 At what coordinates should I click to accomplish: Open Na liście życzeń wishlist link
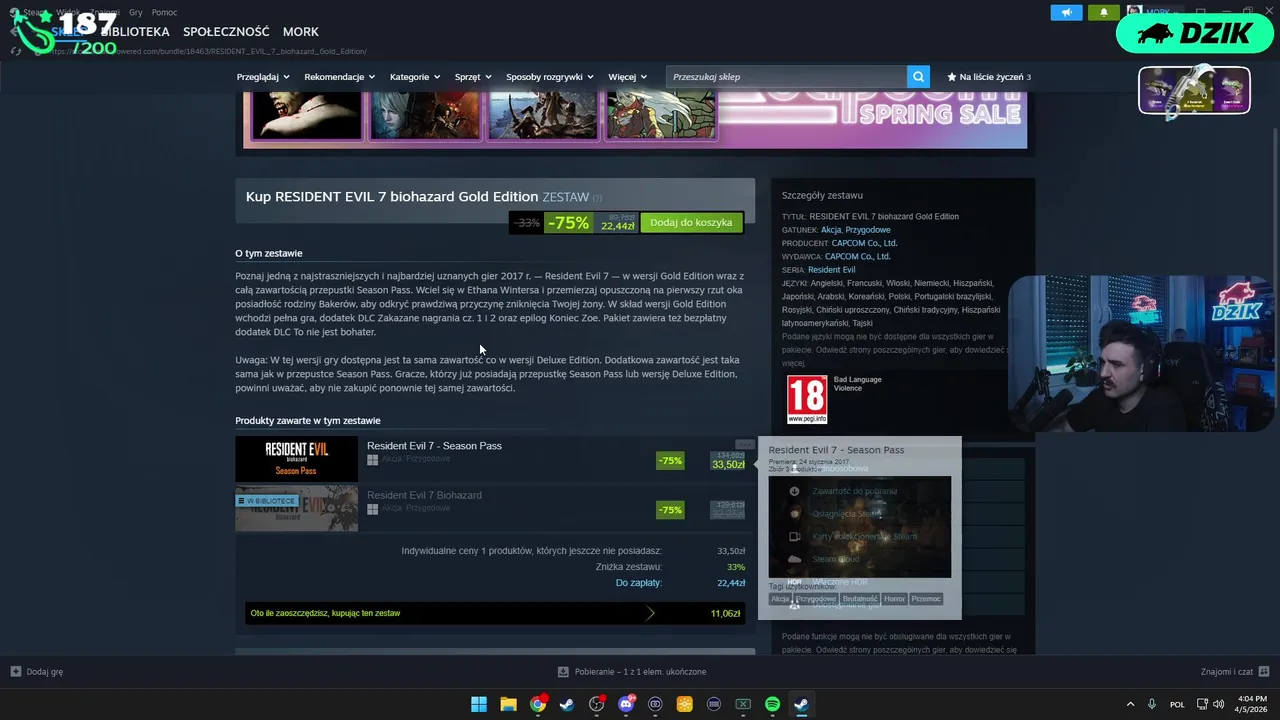click(x=989, y=77)
